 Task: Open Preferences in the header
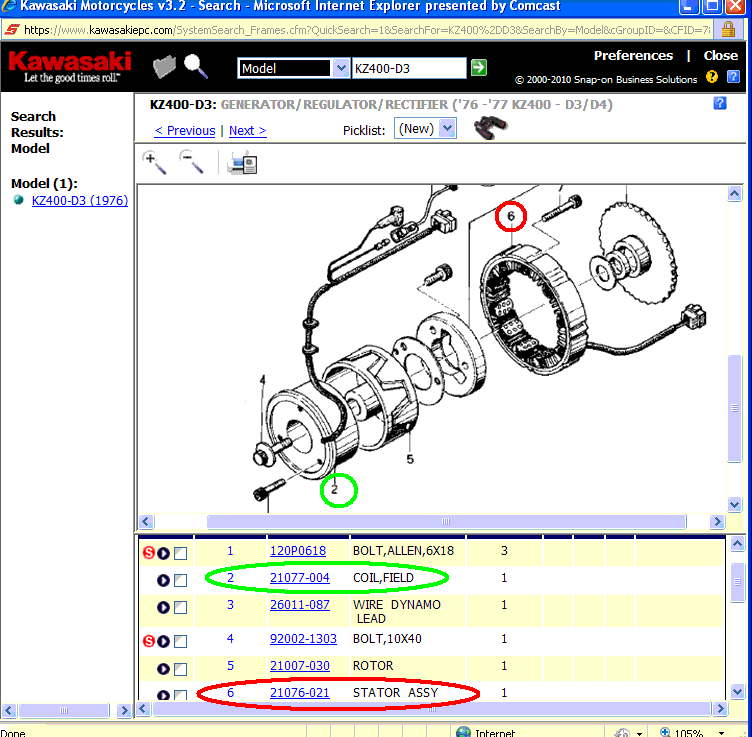633,56
